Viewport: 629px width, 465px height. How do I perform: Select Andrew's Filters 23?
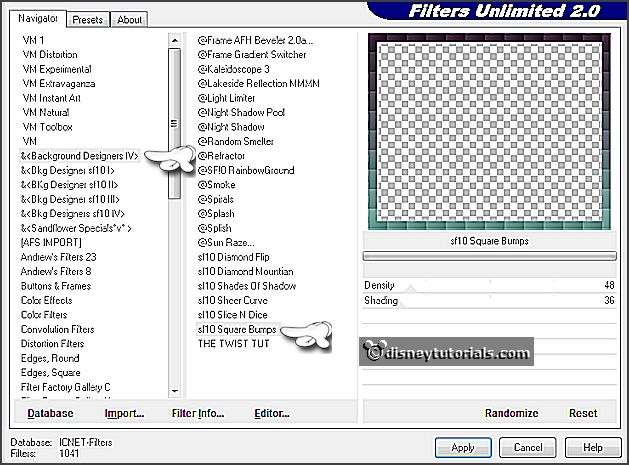click(x=59, y=257)
